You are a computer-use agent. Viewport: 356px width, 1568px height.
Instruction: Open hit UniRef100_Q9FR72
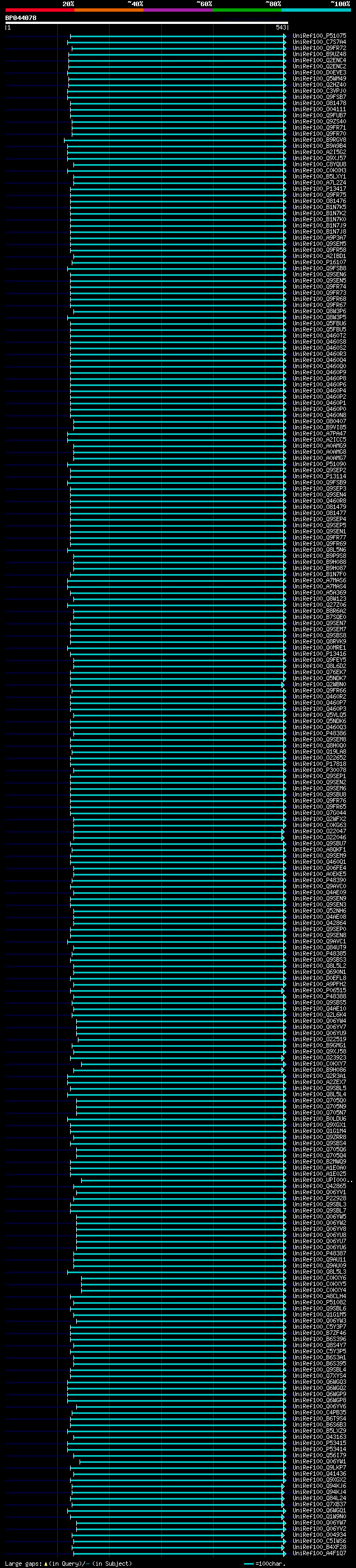(x=319, y=48)
